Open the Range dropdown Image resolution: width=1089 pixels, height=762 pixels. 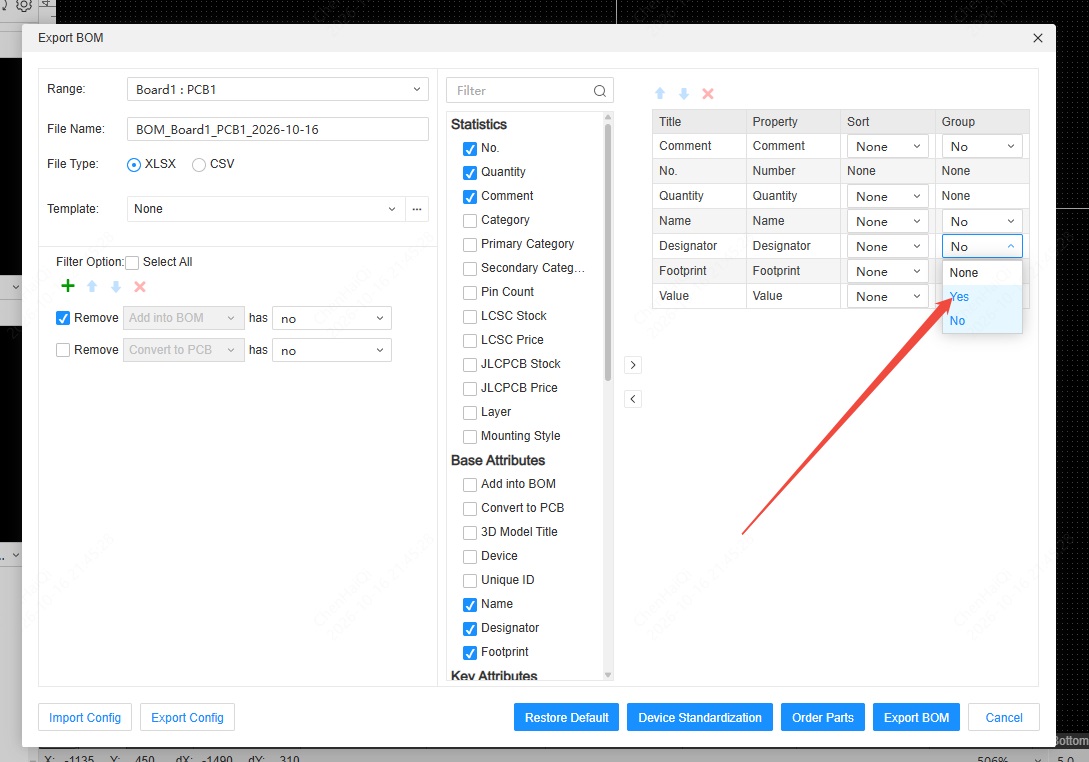click(278, 90)
